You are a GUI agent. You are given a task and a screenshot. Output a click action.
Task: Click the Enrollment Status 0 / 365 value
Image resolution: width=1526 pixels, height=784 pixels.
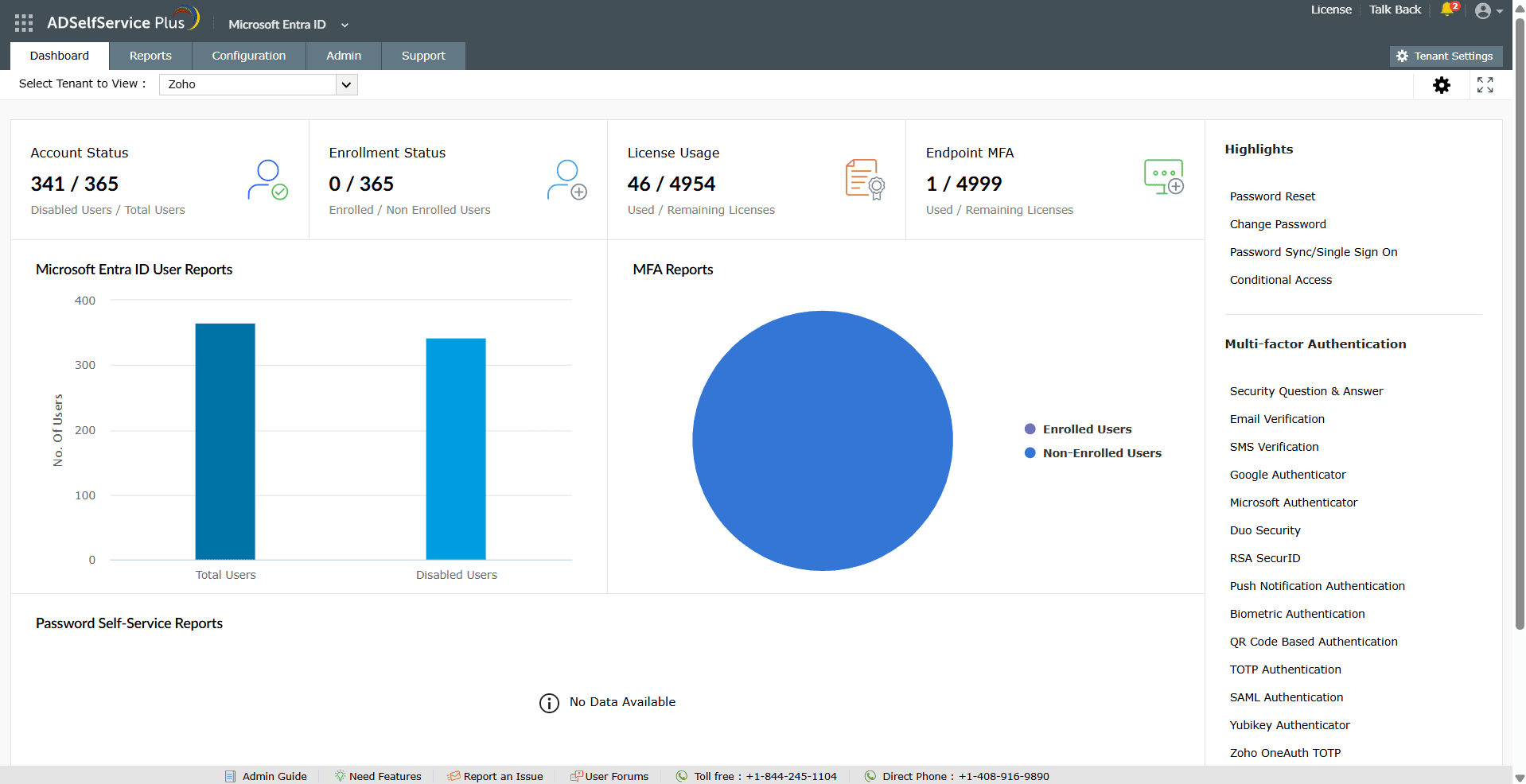(x=361, y=184)
